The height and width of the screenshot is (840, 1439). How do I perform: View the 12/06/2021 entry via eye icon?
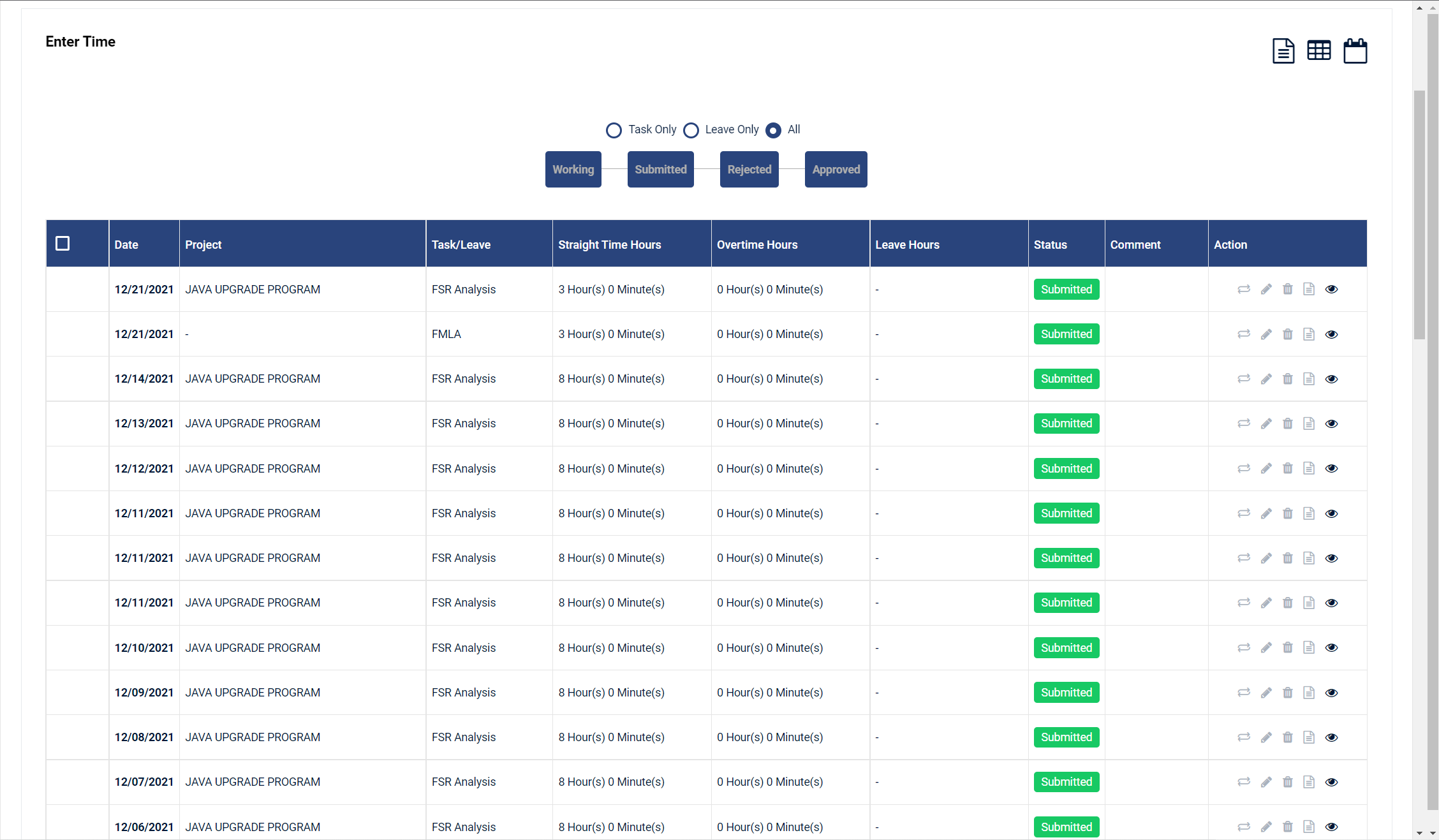(x=1331, y=827)
